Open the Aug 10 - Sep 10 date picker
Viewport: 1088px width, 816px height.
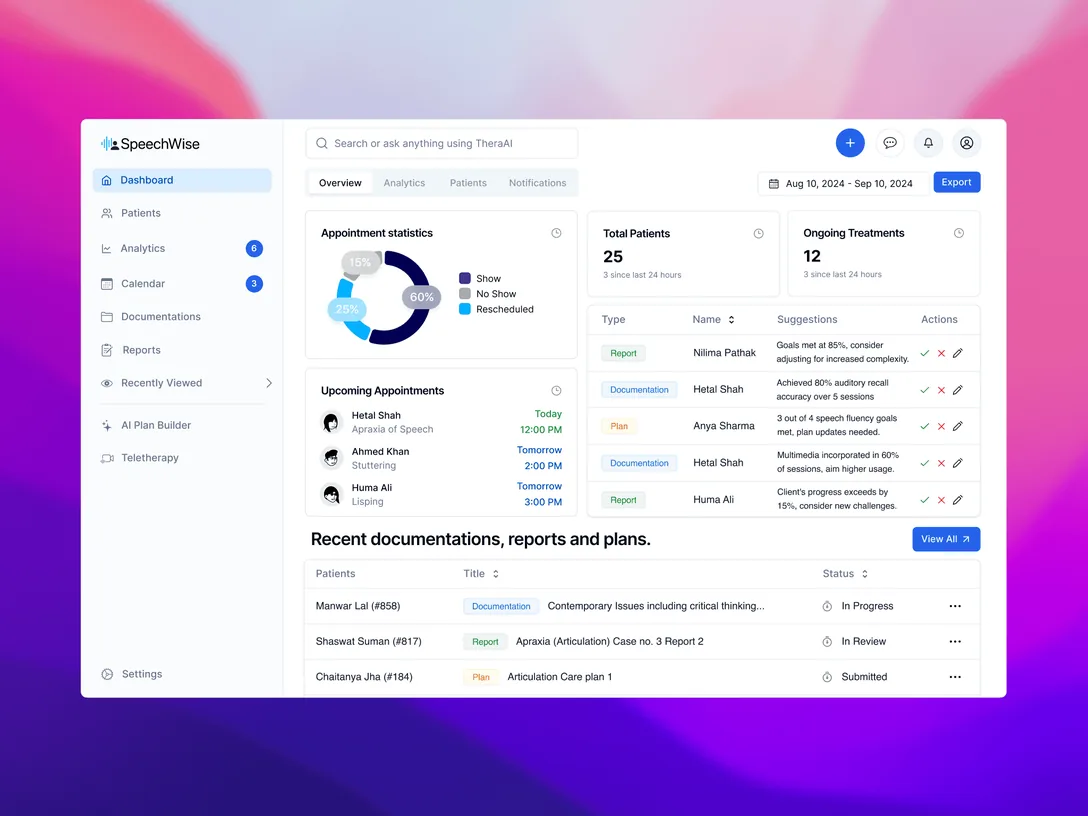[843, 183]
